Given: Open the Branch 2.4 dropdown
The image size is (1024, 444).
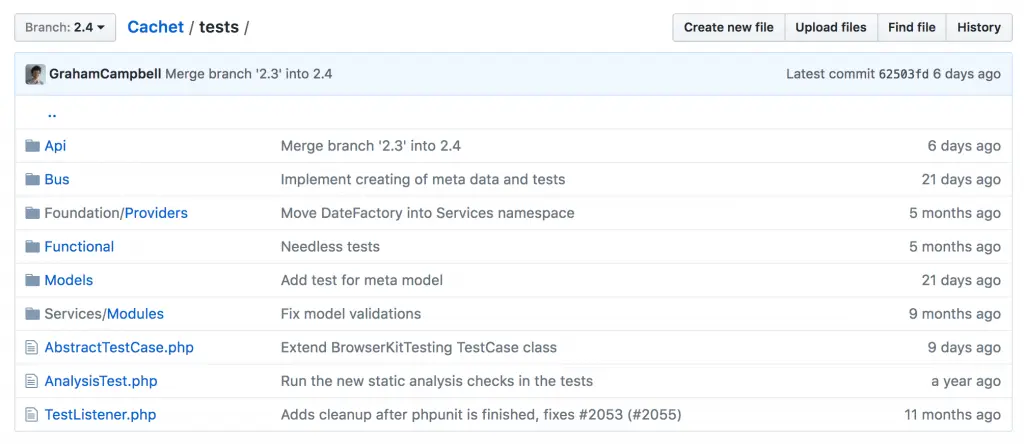Looking at the screenshot, I should click(65, 28).
